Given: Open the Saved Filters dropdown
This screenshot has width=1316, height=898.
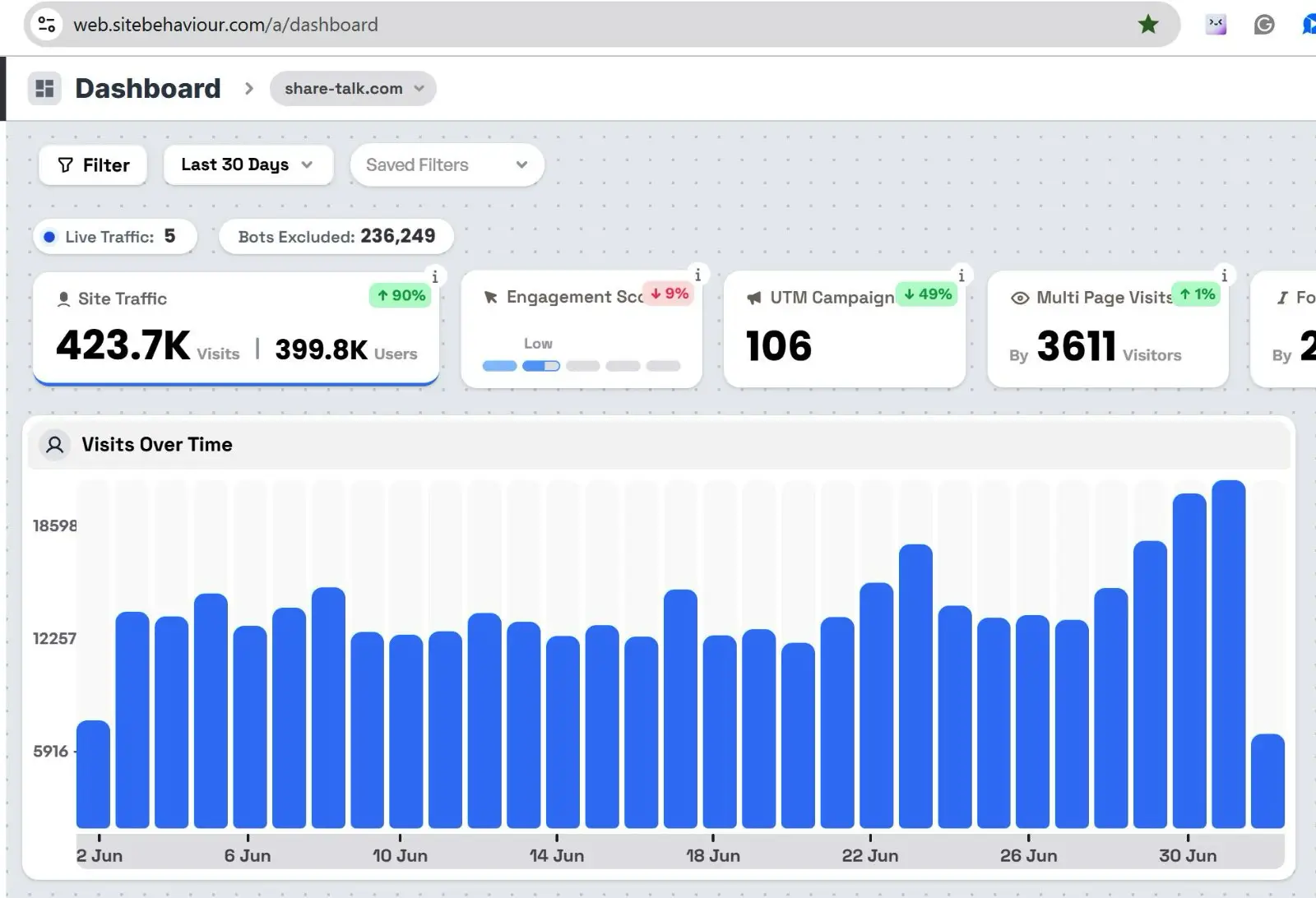Looking at the screenshot, I should (447, 164).
